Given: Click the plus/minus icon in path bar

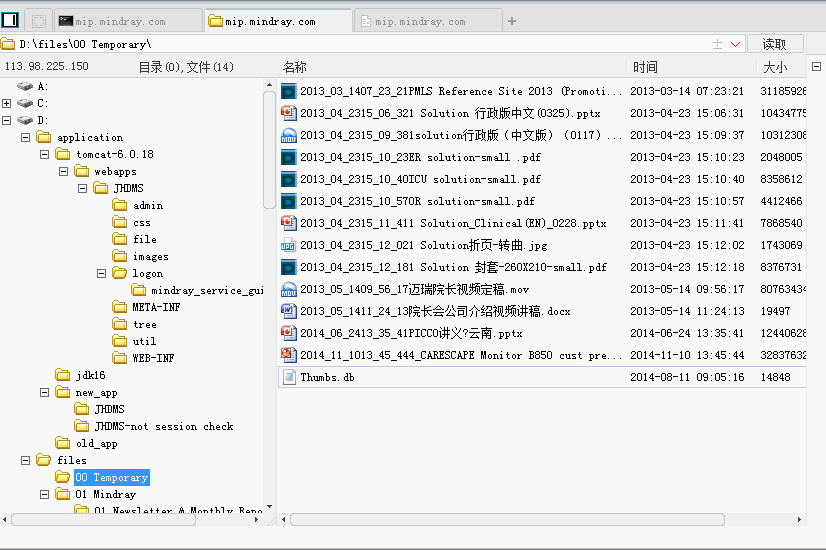Looking at the screenshot, I should point(717,44).
